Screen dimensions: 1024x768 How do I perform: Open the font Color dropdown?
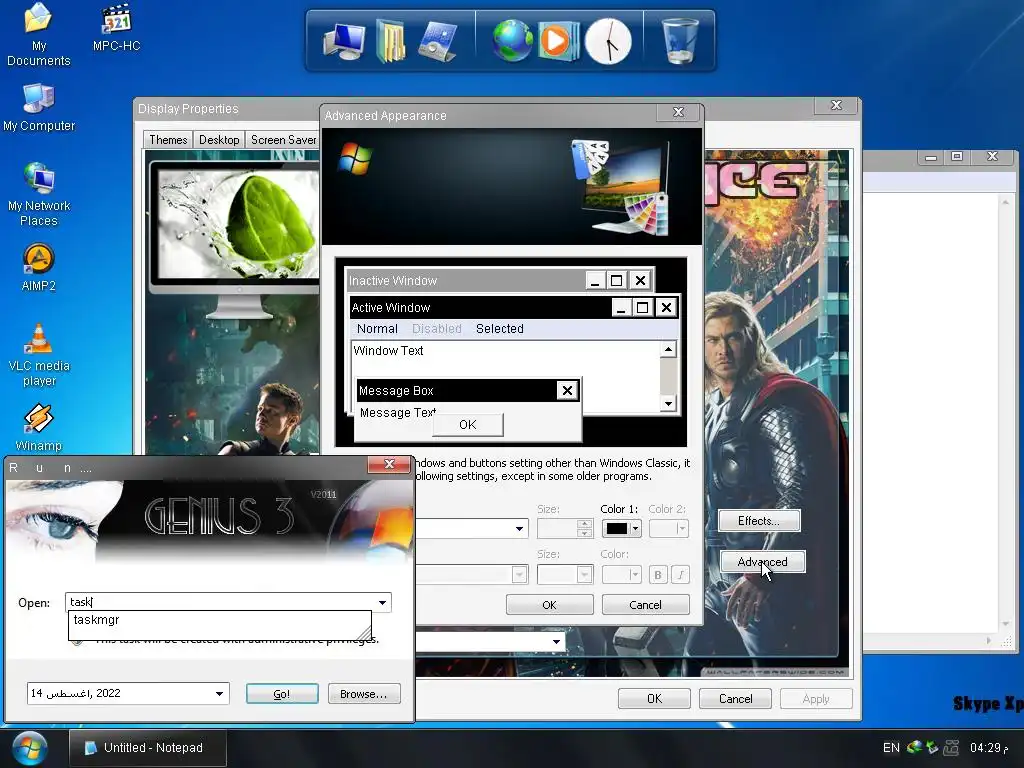621,575
